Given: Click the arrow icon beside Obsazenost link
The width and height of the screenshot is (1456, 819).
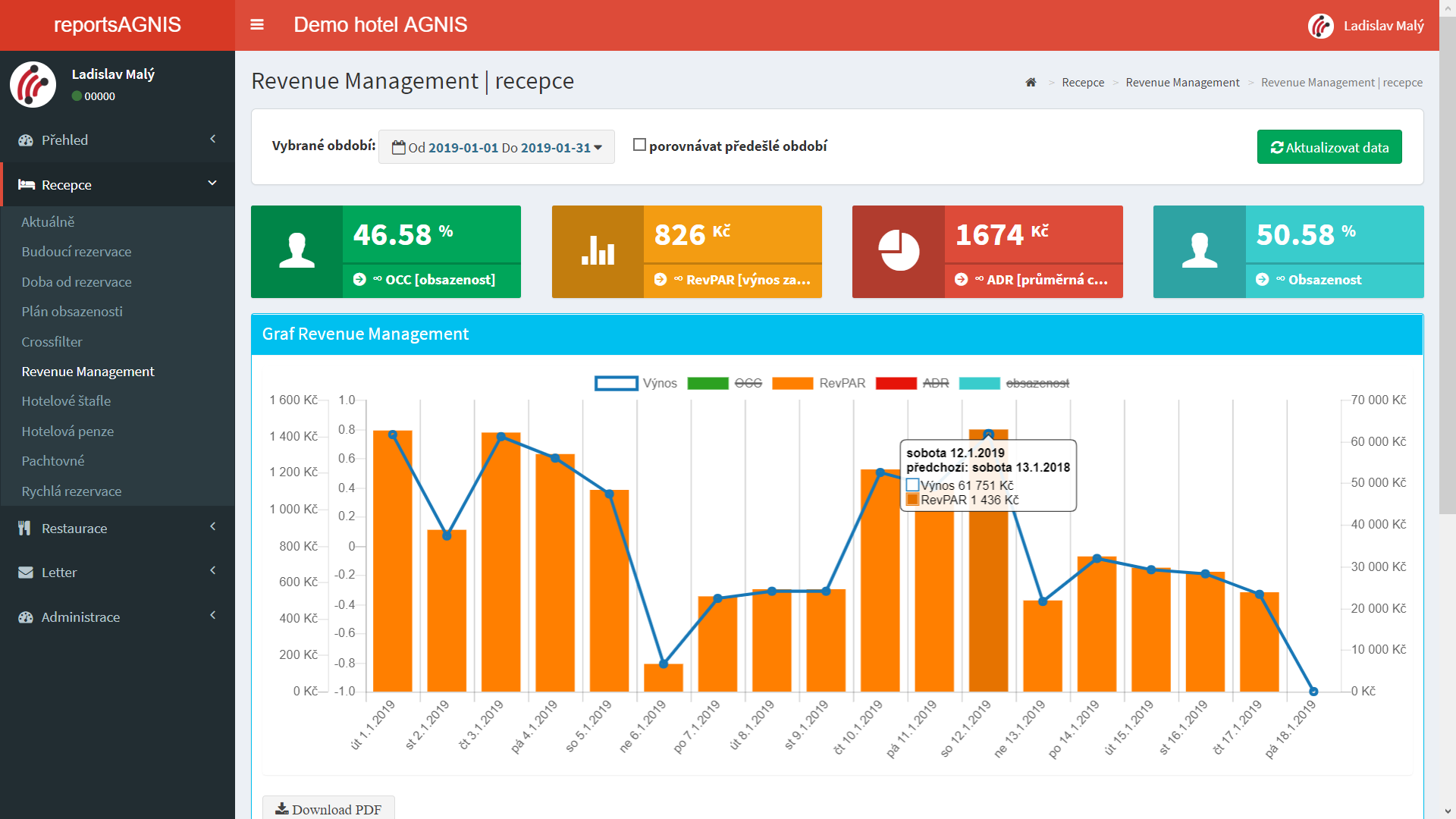Looking at the screenshot, I should 1262,280.
